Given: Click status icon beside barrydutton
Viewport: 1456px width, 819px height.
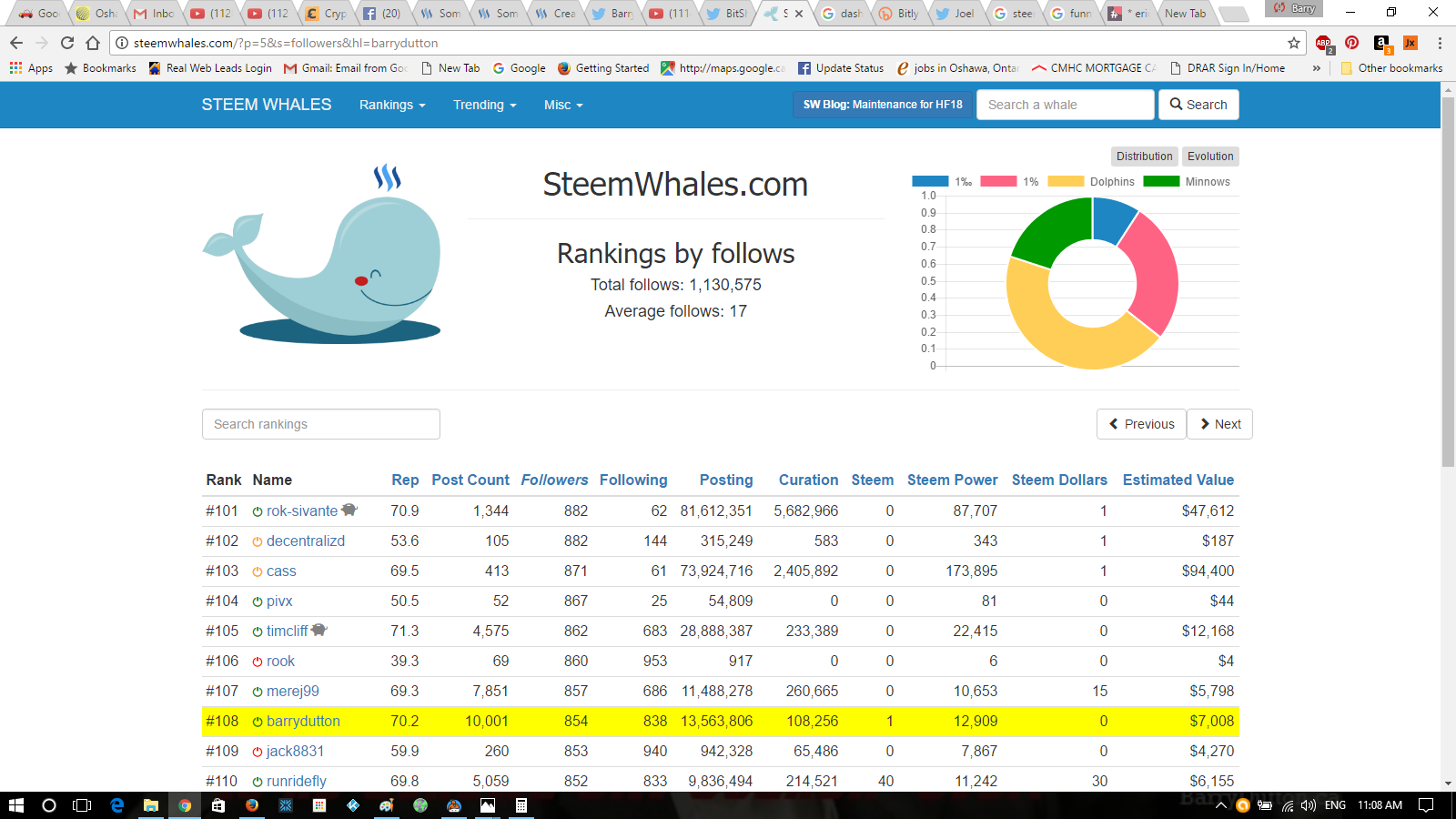Looking at the screenshot, I should 258,723.
